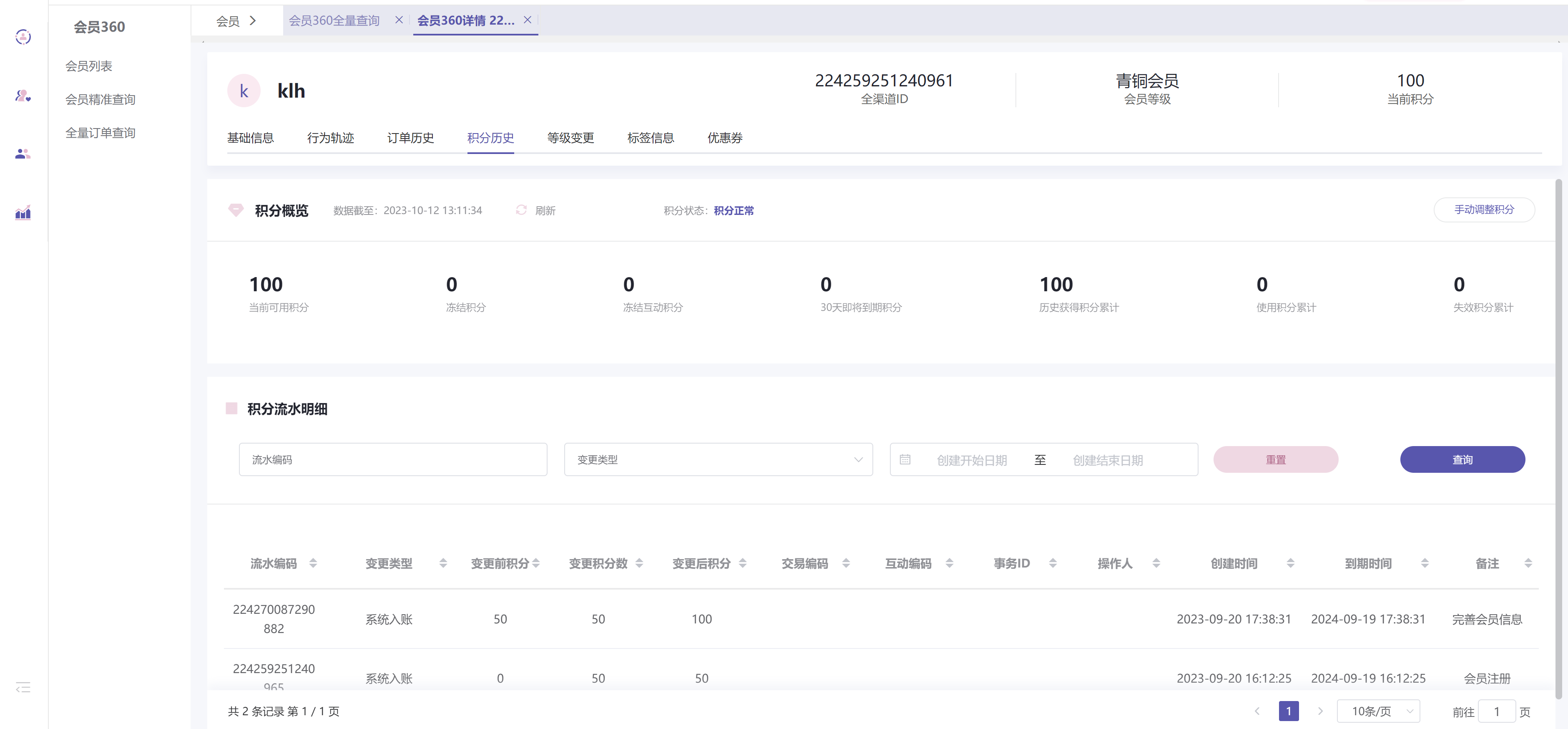The height and width of the screenshot is (729, 1568).
Task: Click the member center icon in sidebar
Action: pyautogui.click(x=23, y=37)
